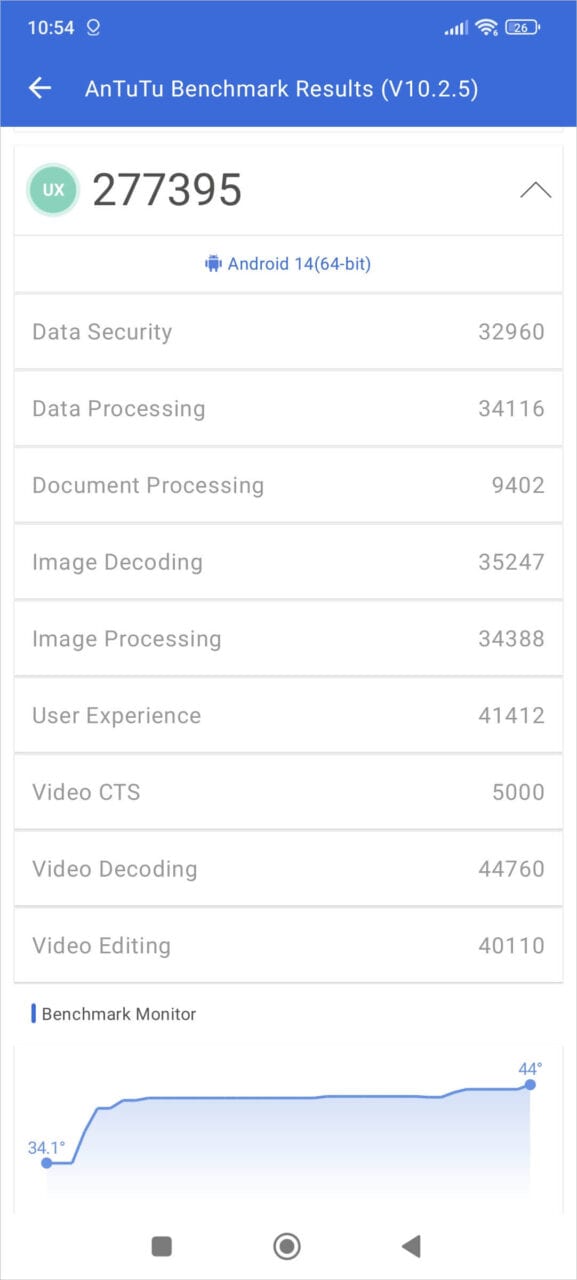Tap the Android robot icon
The image size is (577, 1280).
(x=212, y=263)
